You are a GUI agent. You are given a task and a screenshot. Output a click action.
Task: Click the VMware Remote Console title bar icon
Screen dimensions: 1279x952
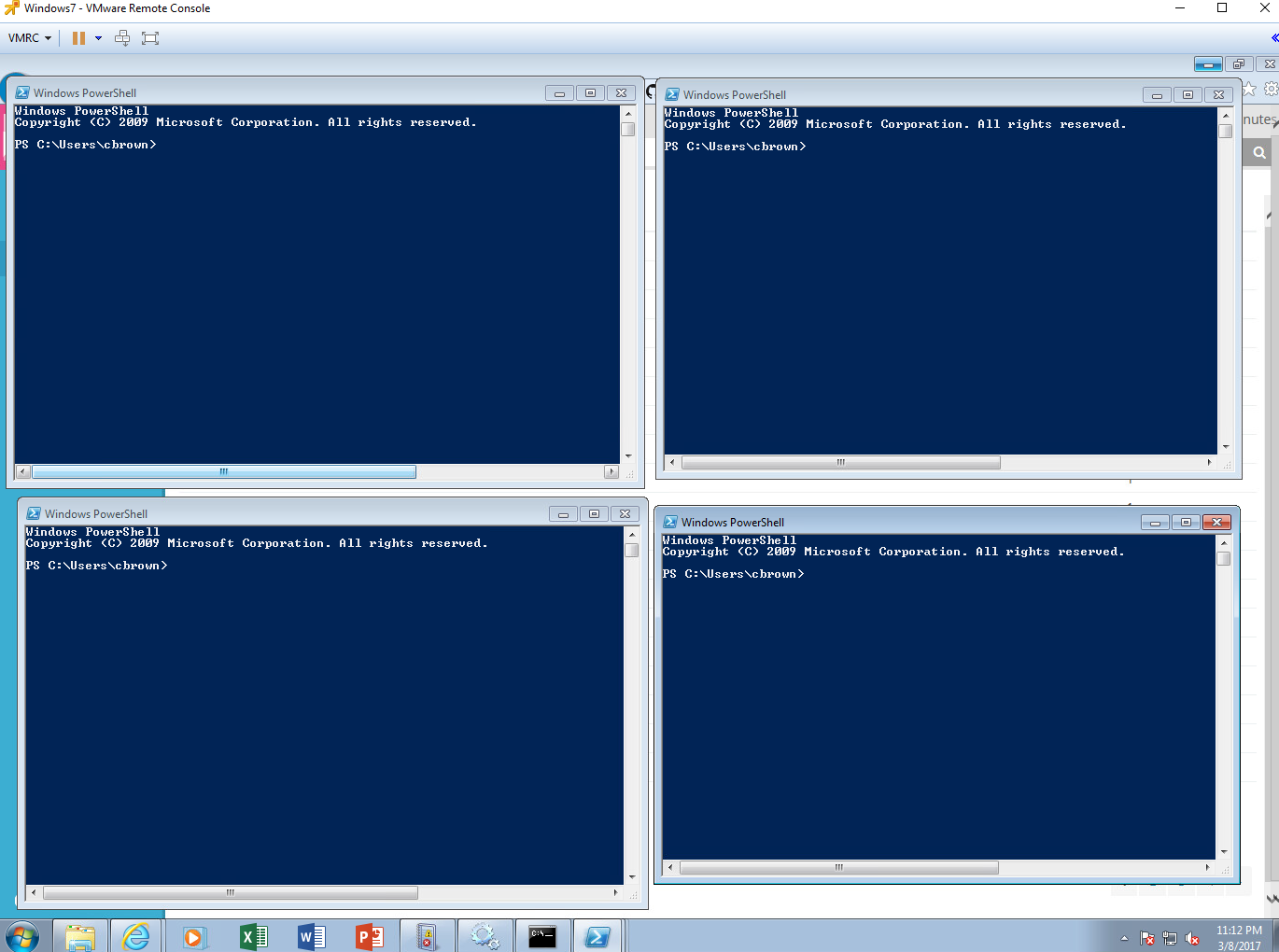pyautogui.click(x=11, y=8)
